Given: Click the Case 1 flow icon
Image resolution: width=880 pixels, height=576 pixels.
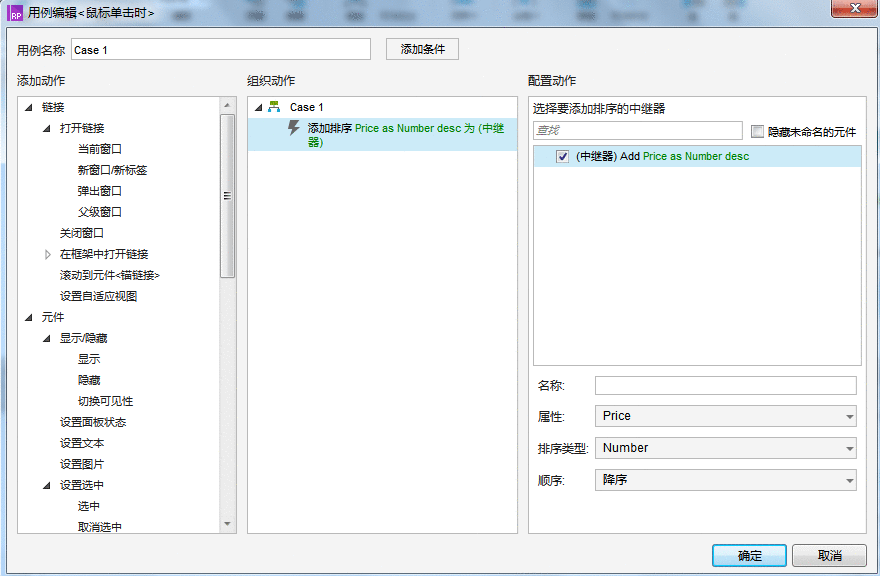Looking at the screenshot, I should point(274,107).
